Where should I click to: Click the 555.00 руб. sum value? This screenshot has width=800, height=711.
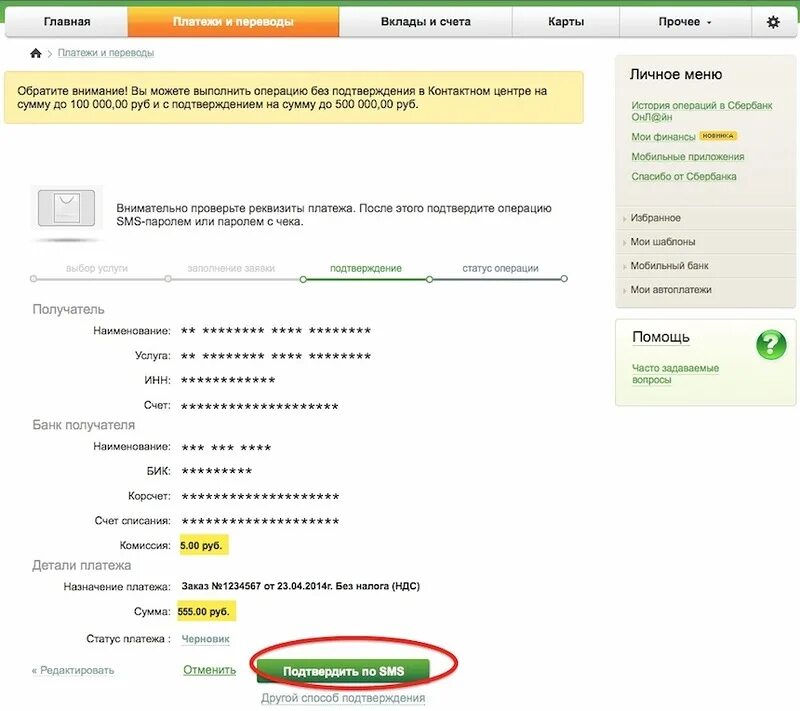click(x=204, y=612)
